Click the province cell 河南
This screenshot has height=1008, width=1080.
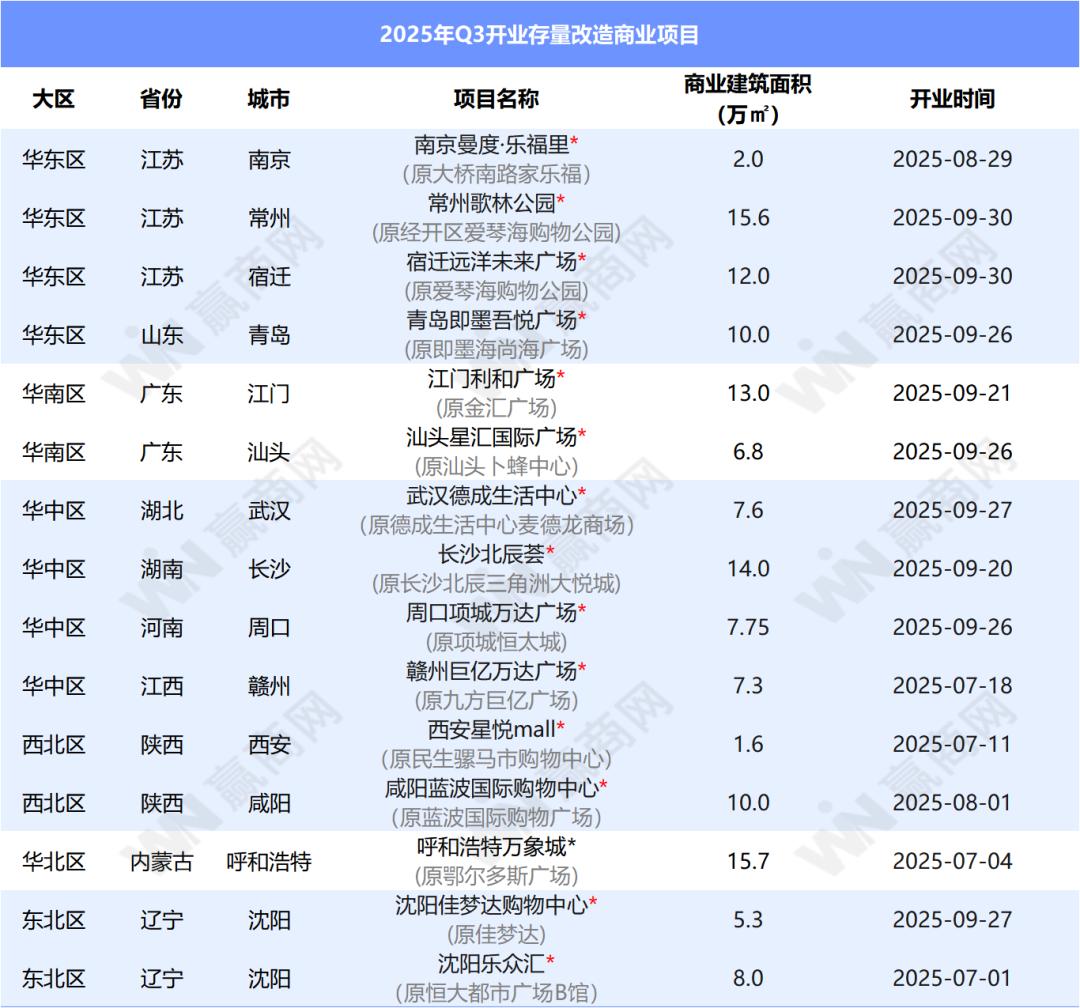(161, 628)
